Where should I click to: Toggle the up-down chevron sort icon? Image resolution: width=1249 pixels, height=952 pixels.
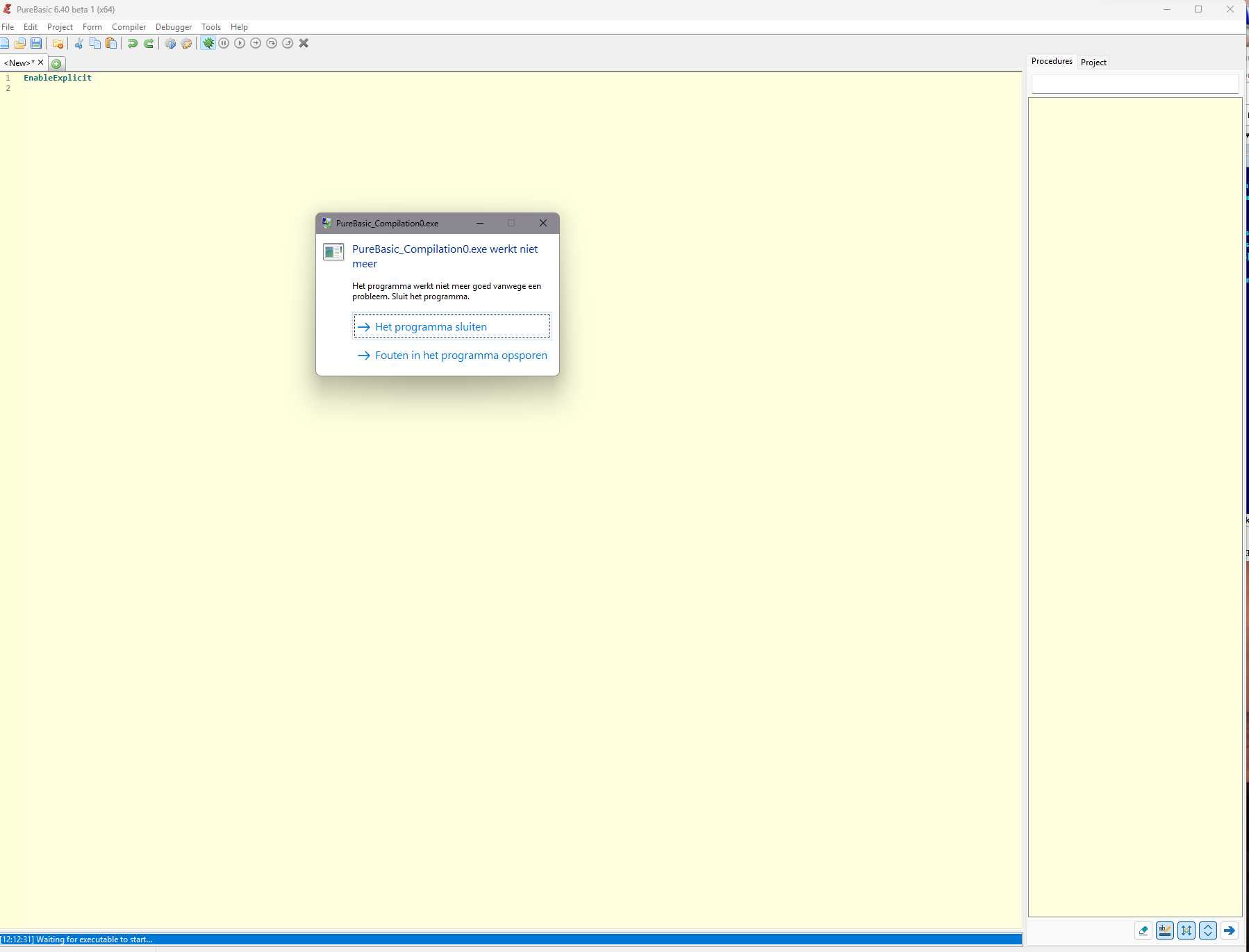coord(1208,930)
